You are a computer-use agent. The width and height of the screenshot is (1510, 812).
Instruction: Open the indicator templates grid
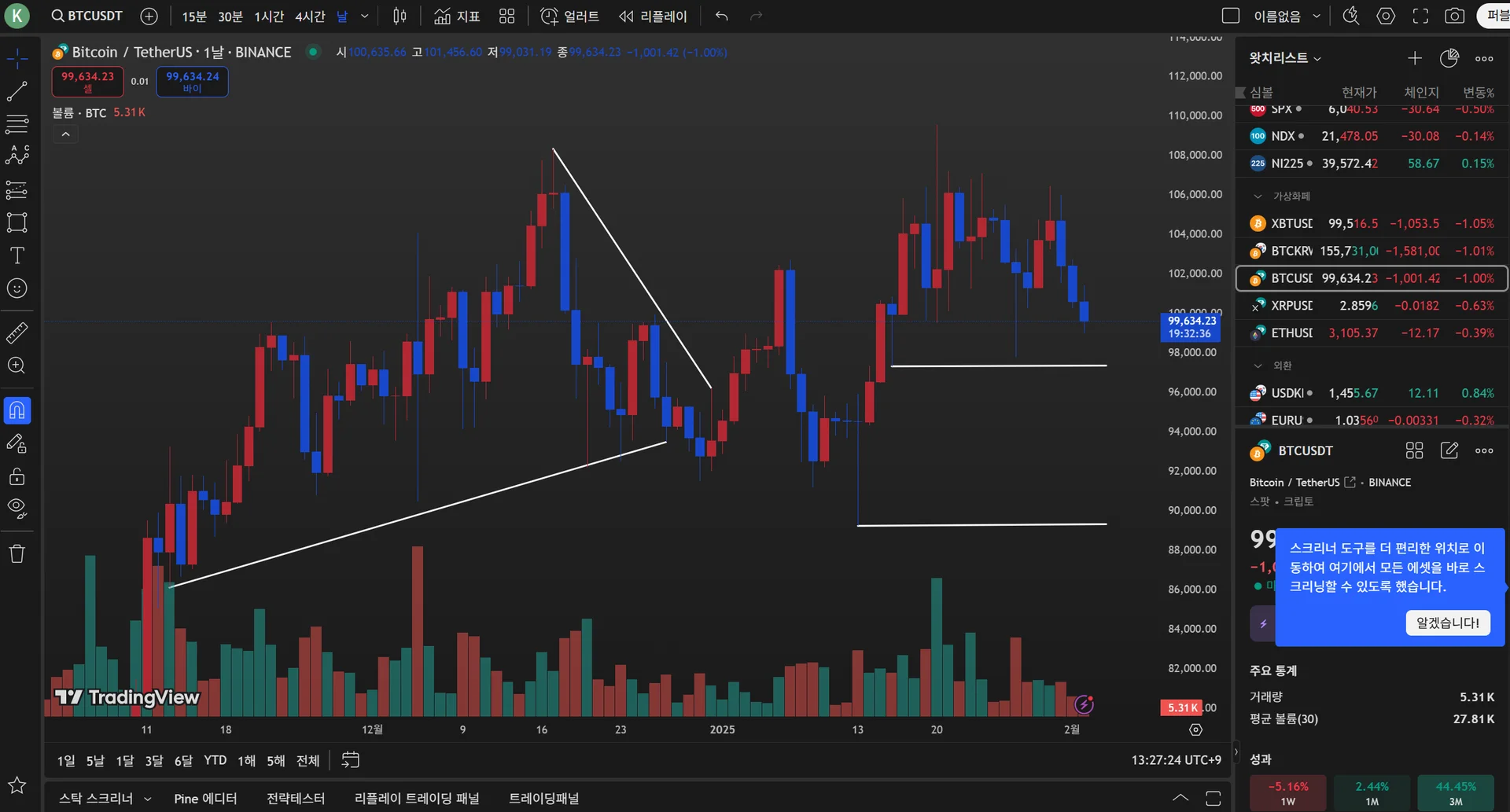(507, 16)
